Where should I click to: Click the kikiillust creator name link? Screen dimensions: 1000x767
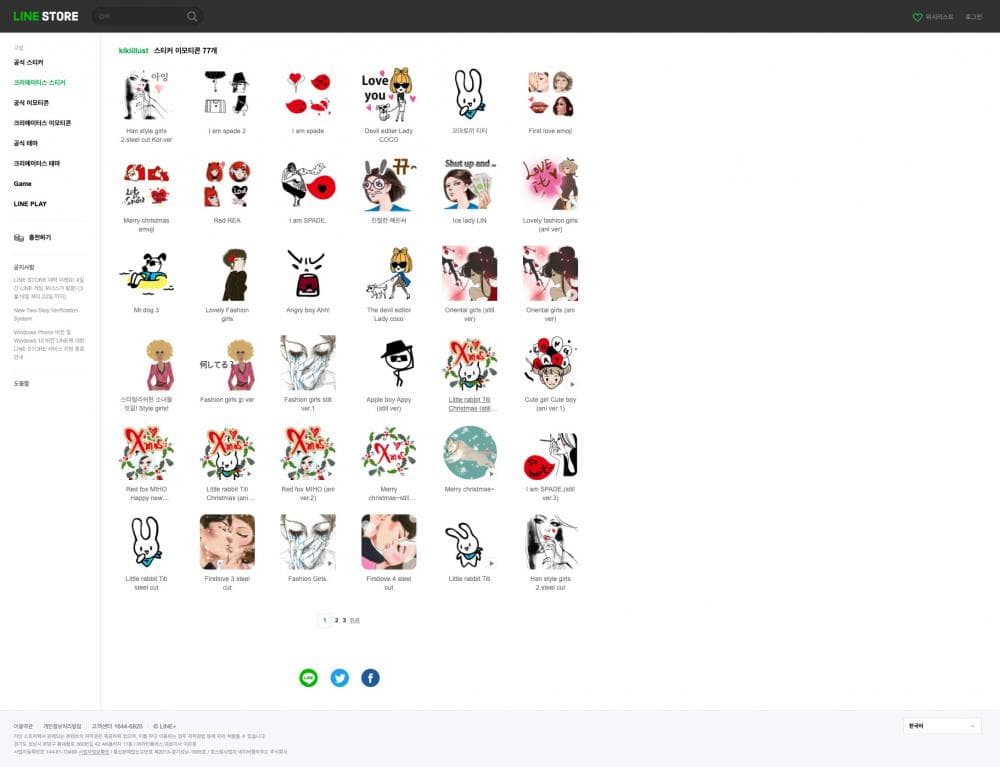click(133, 50)
